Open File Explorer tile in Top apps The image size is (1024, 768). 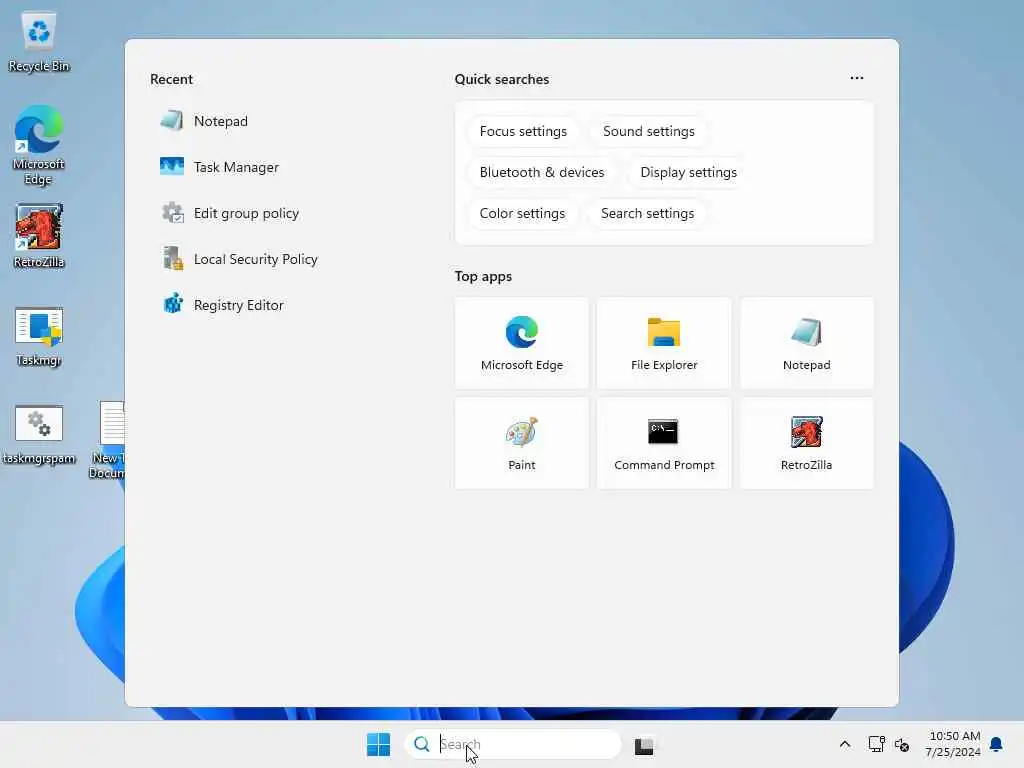coord(664,343)
